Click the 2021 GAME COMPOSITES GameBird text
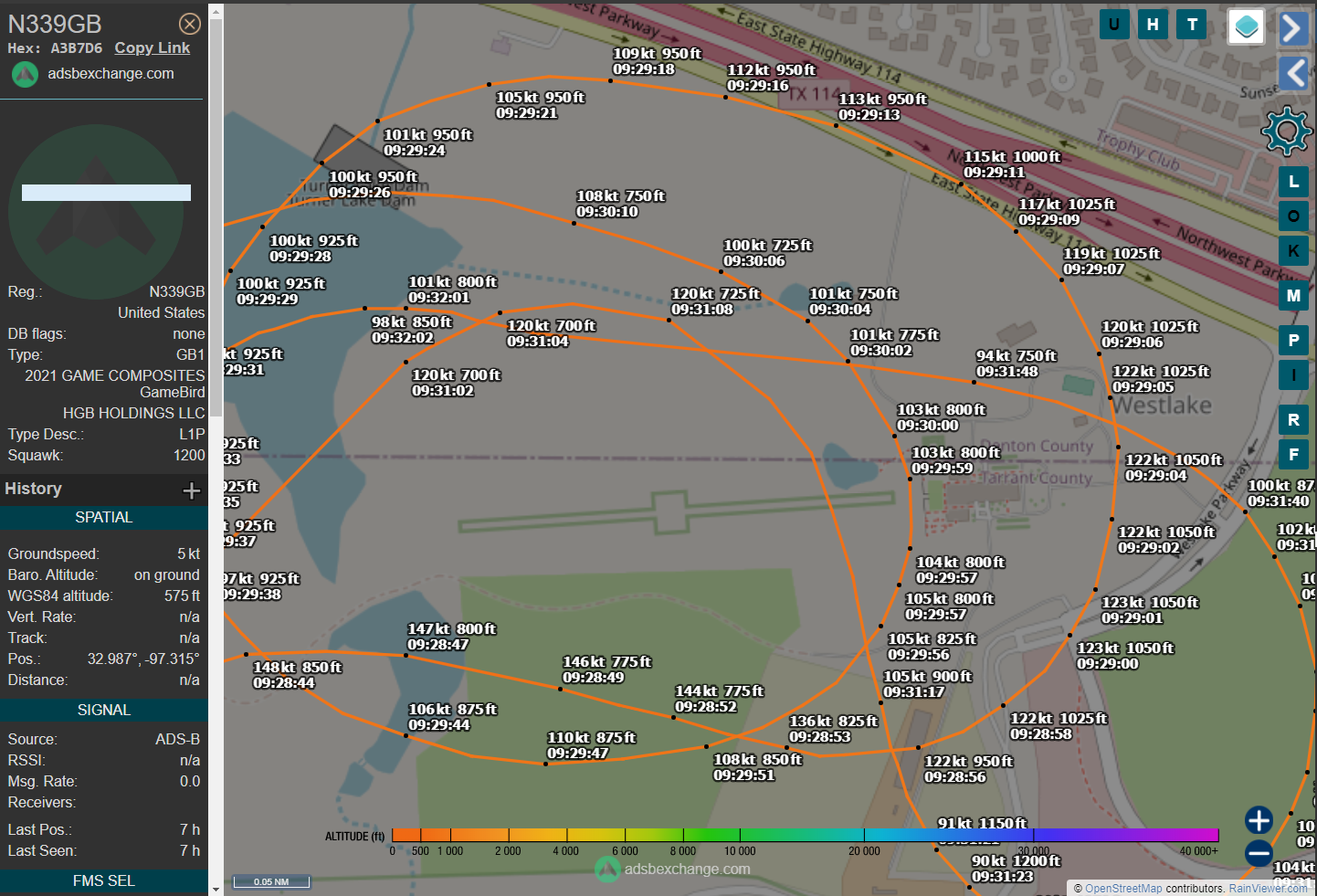The width and height of the screenshot is (1317, 896). click(x=114, y=384)
